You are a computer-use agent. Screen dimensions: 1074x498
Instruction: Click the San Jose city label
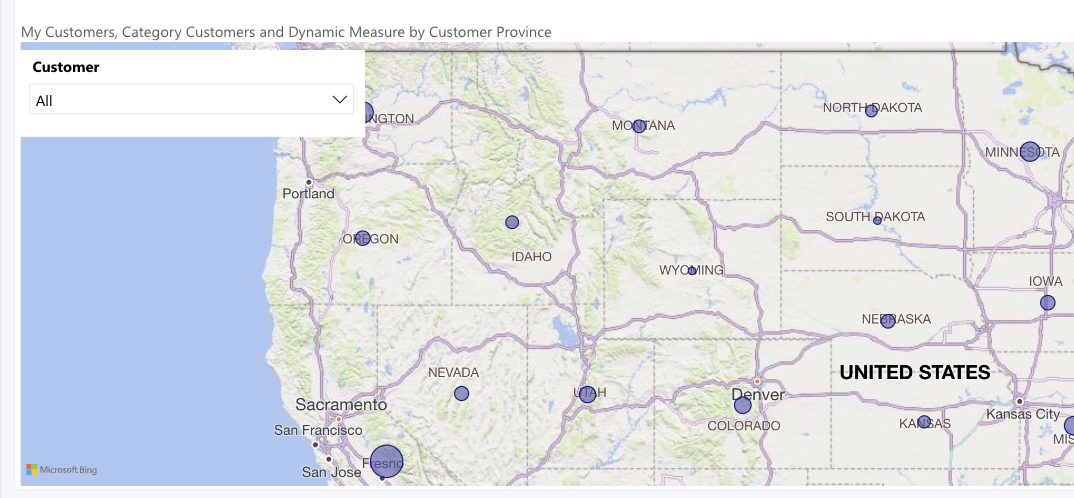332,472
